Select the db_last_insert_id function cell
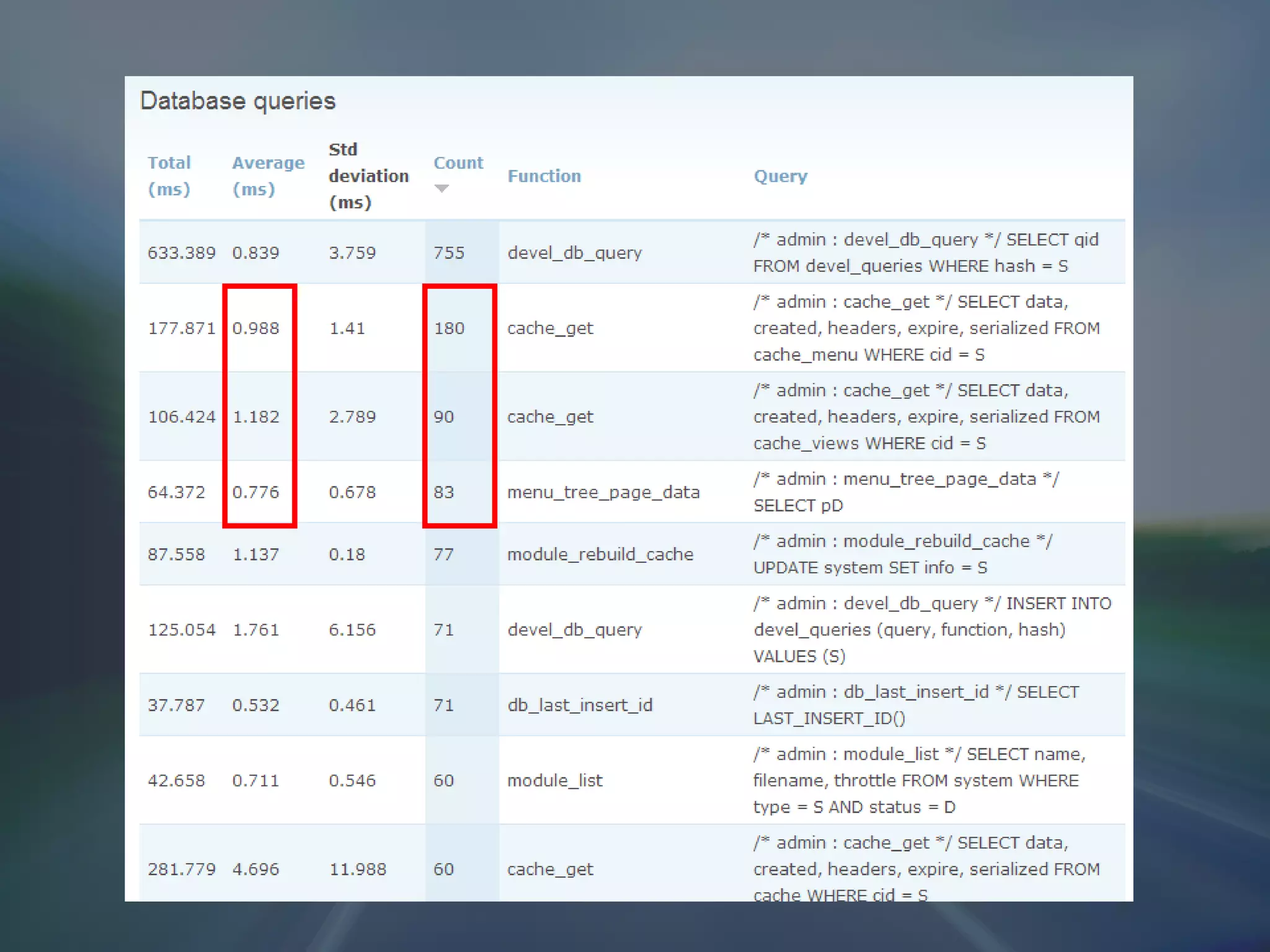 pyautogui.click(x=579, y=705)
